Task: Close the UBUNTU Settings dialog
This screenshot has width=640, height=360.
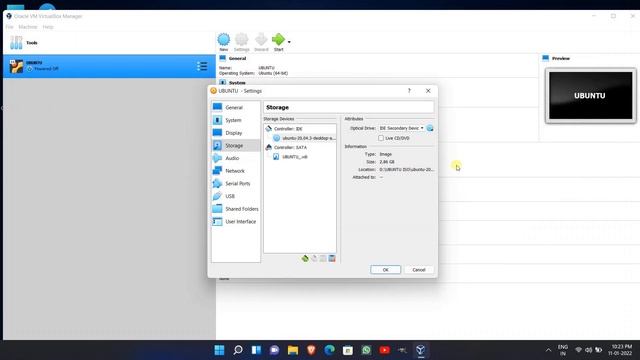Action: click(x=428, y=91)
